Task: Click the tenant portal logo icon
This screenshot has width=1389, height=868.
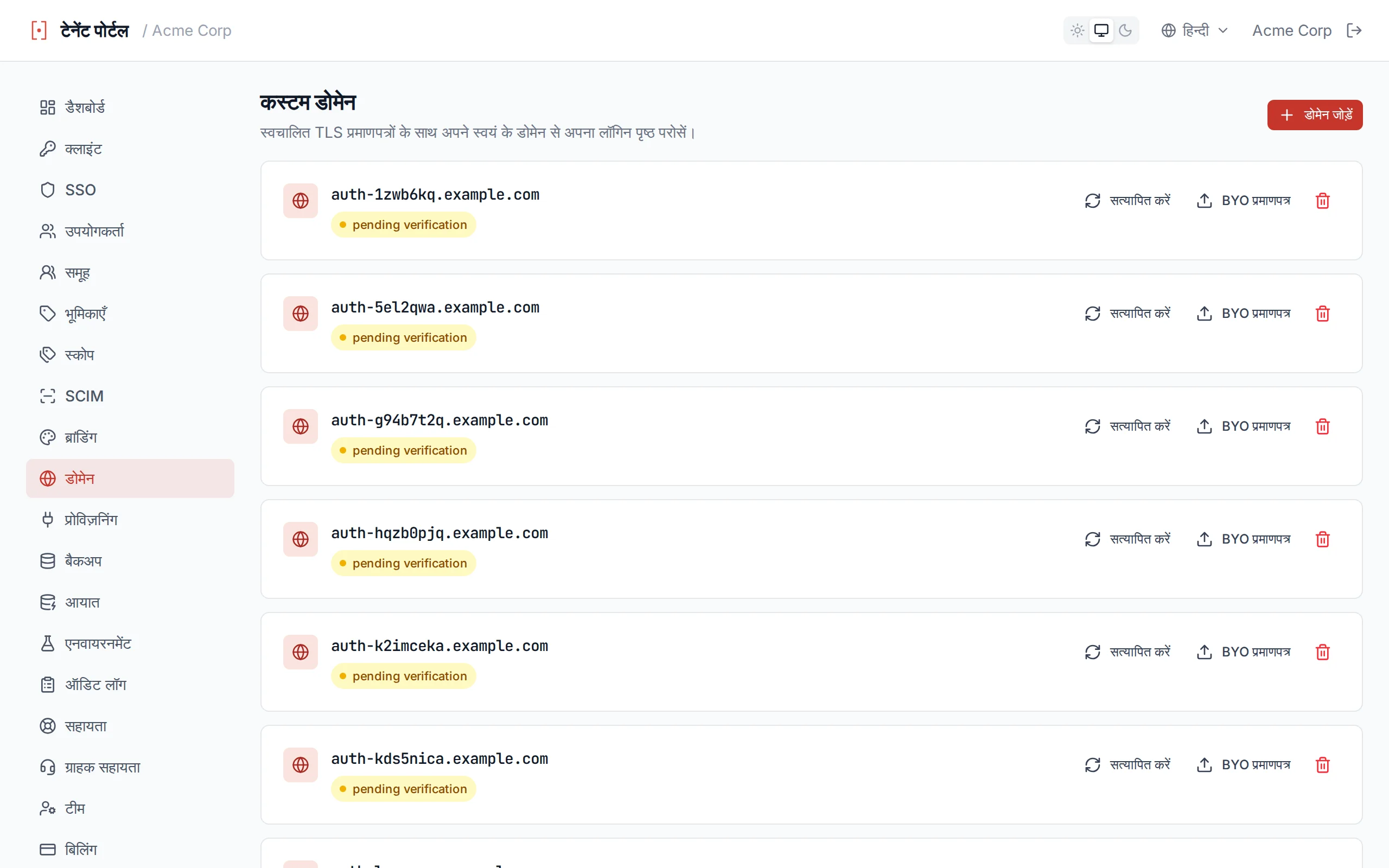Action: pyautogui.click(x=39, y=30)
